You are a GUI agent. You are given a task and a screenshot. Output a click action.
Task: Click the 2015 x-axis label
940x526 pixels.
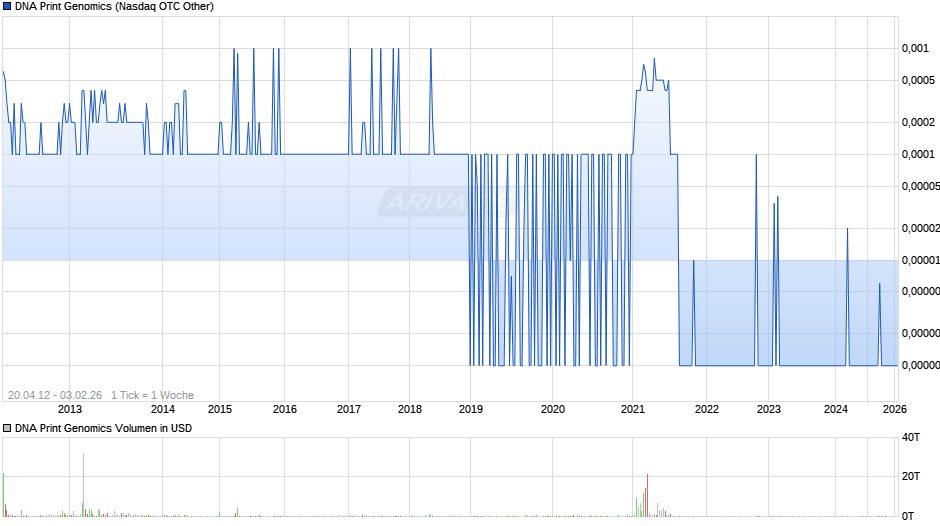coord(219,409)
